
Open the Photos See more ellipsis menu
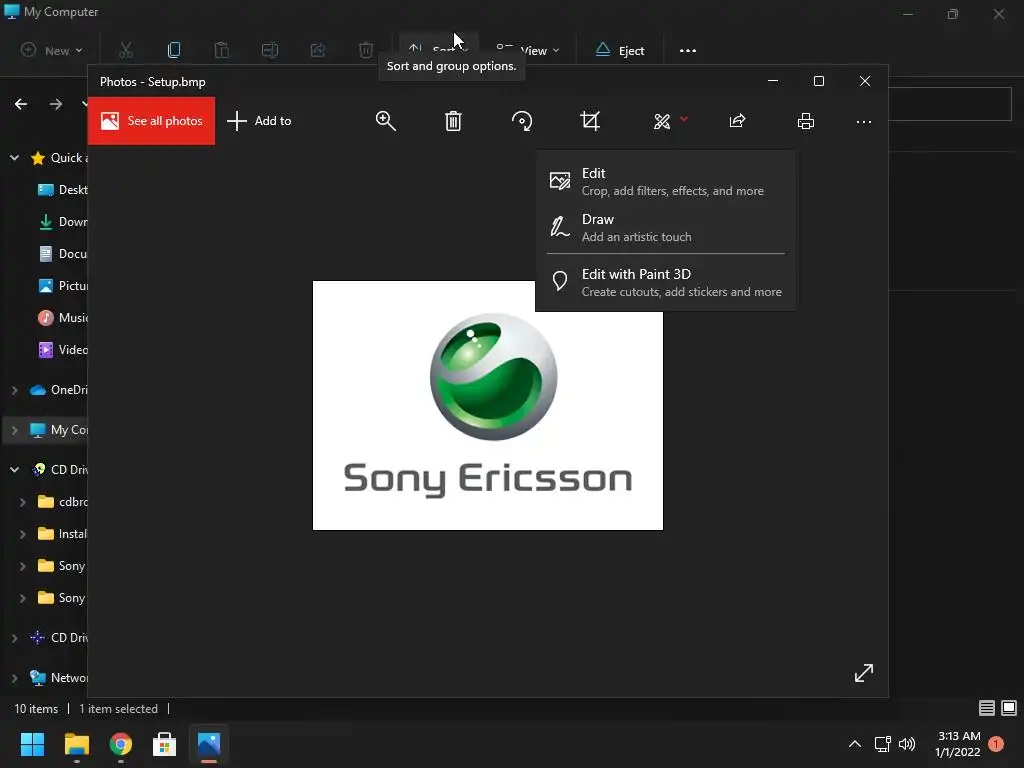coord(863,121)
